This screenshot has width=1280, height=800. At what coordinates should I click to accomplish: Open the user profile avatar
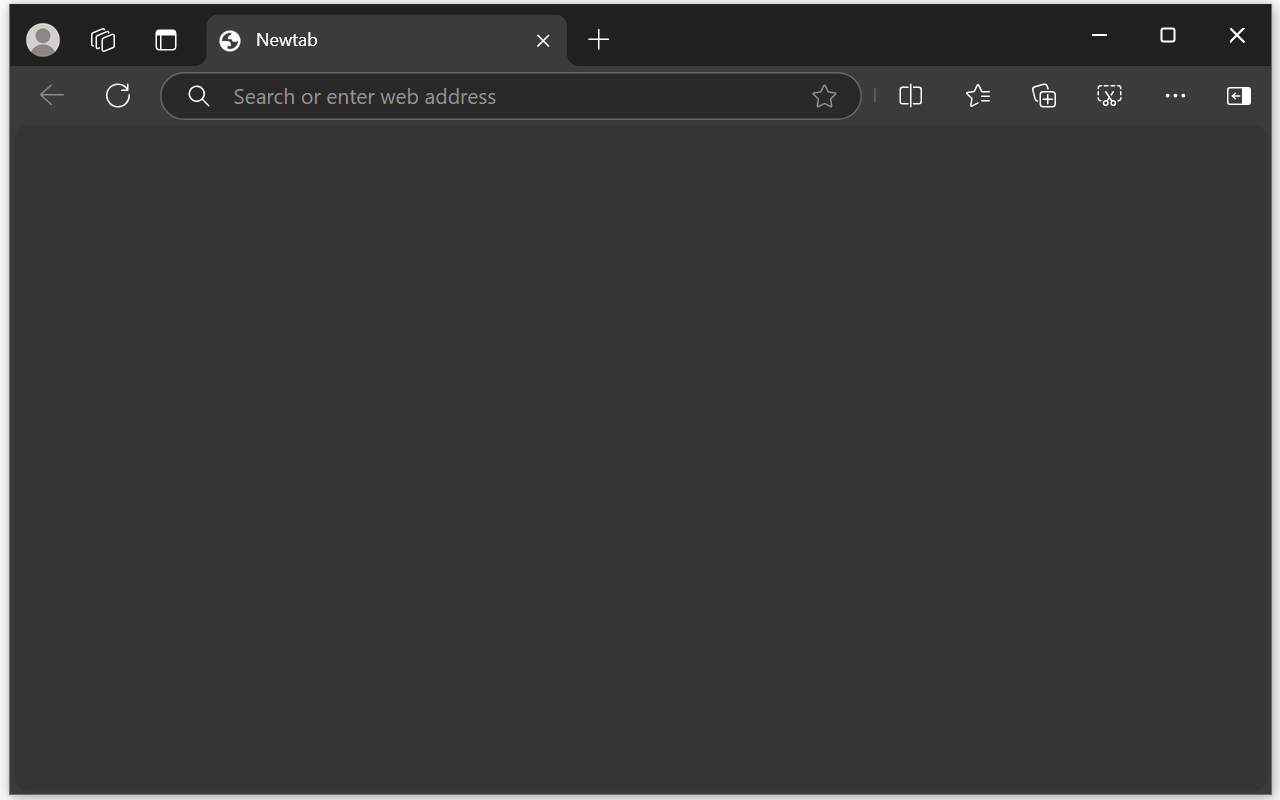click(43, 40)
